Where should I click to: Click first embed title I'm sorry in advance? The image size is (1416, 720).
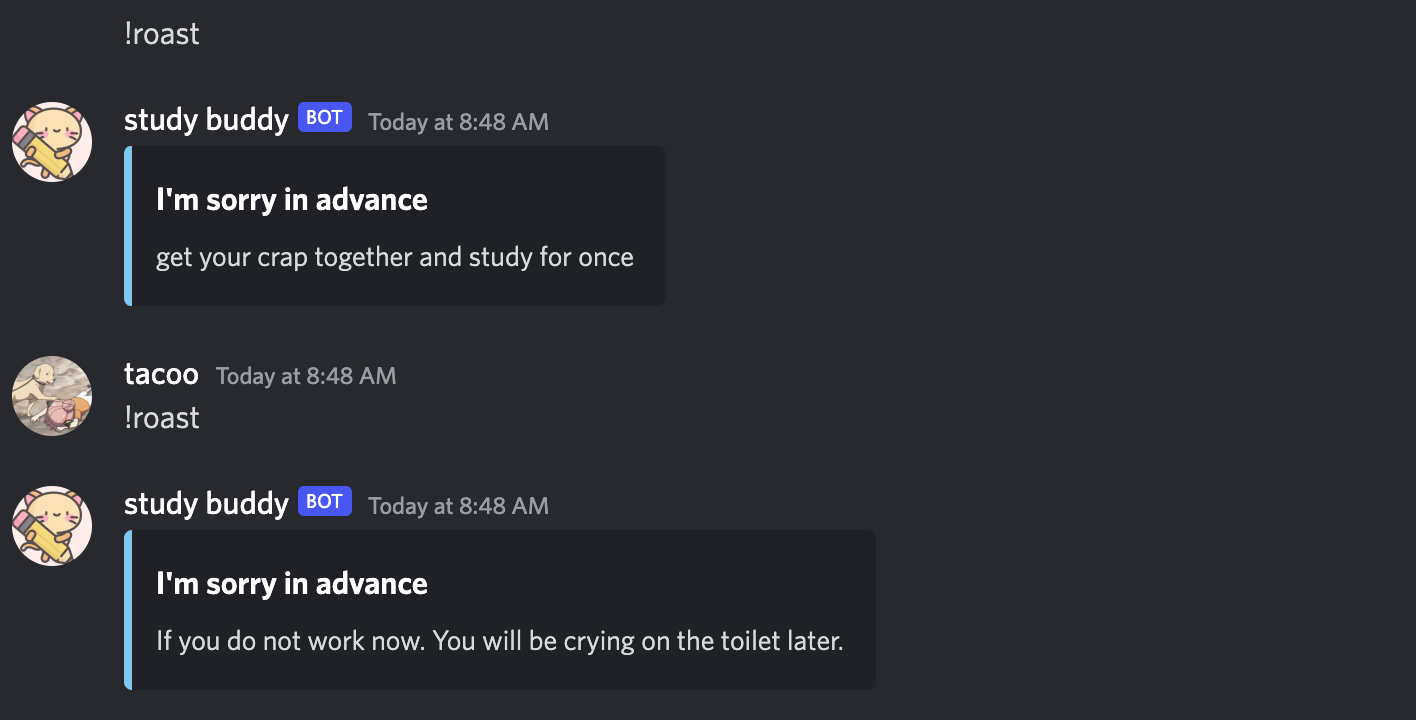(x=292, y=200)
